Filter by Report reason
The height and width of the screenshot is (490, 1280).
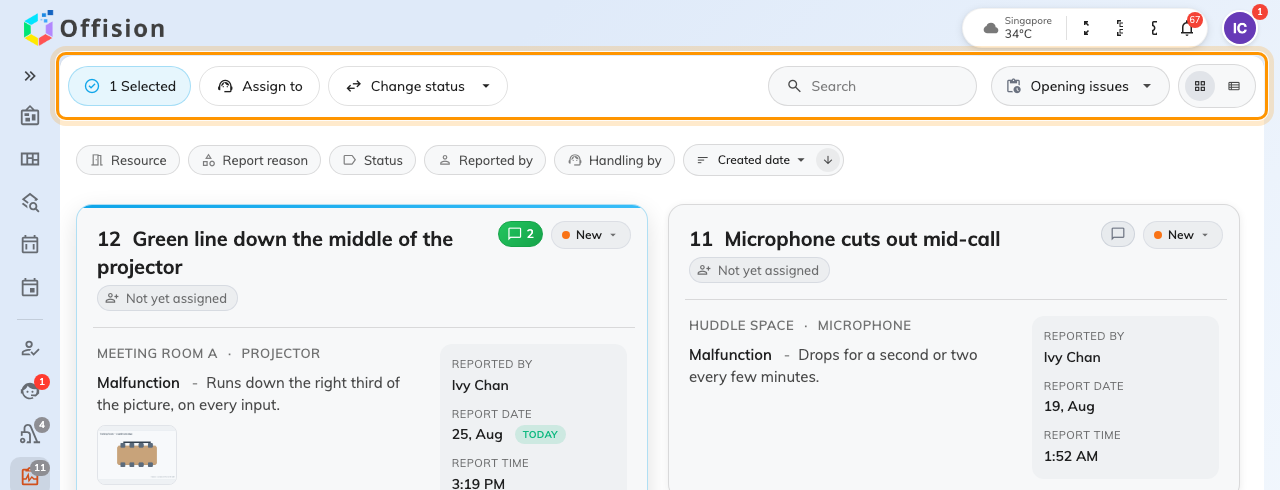(x=255, y=160)
